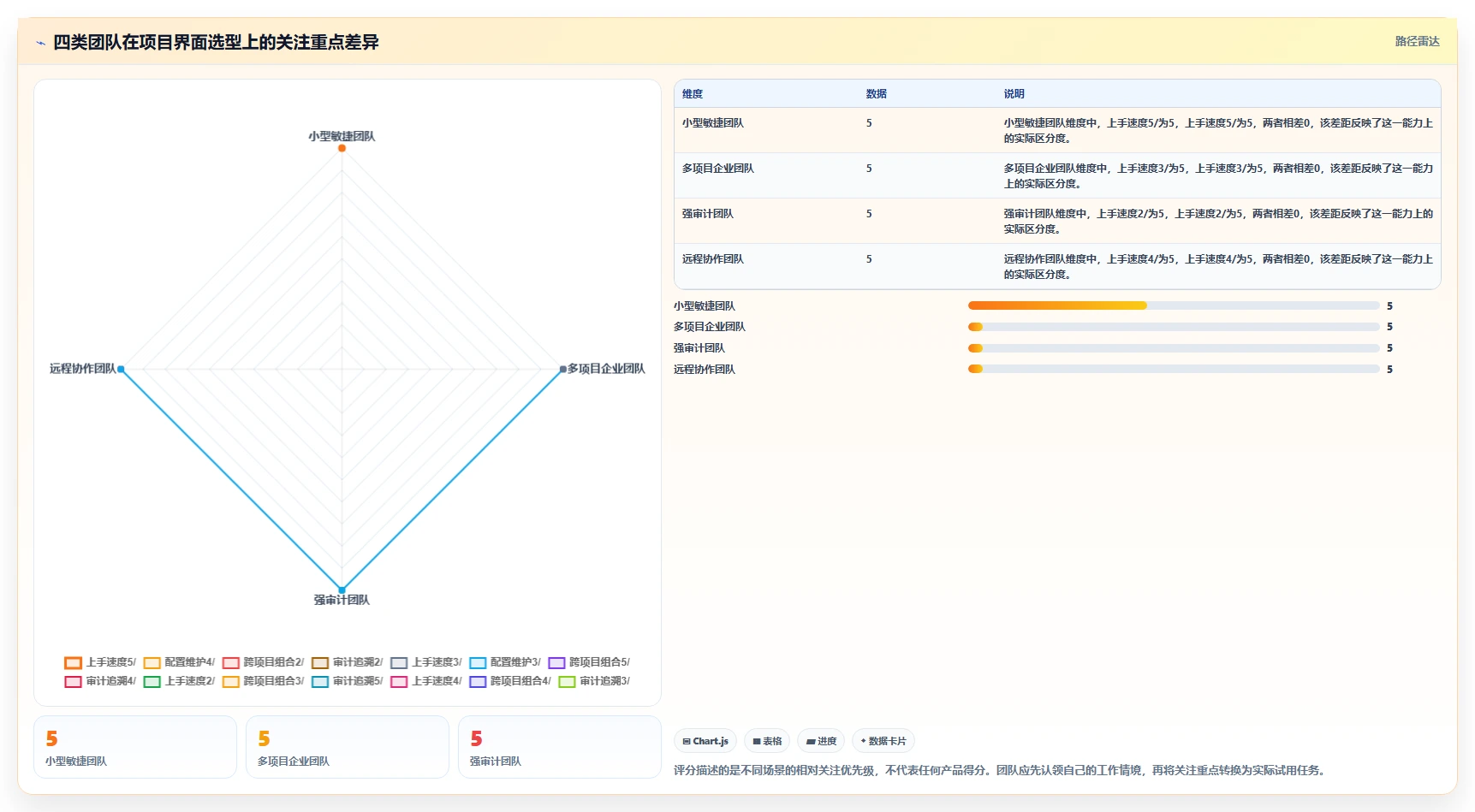Image resolution: width=1475 pixels, height=812 pixels.
Task: Click the 远程协作团队 progress bar
Action: (1174, 370)
